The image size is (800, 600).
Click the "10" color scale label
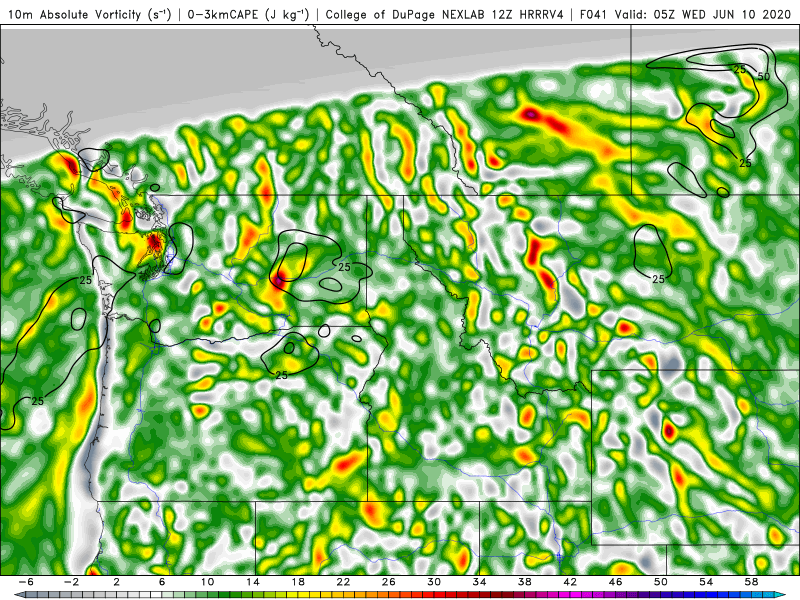(207, 582)
